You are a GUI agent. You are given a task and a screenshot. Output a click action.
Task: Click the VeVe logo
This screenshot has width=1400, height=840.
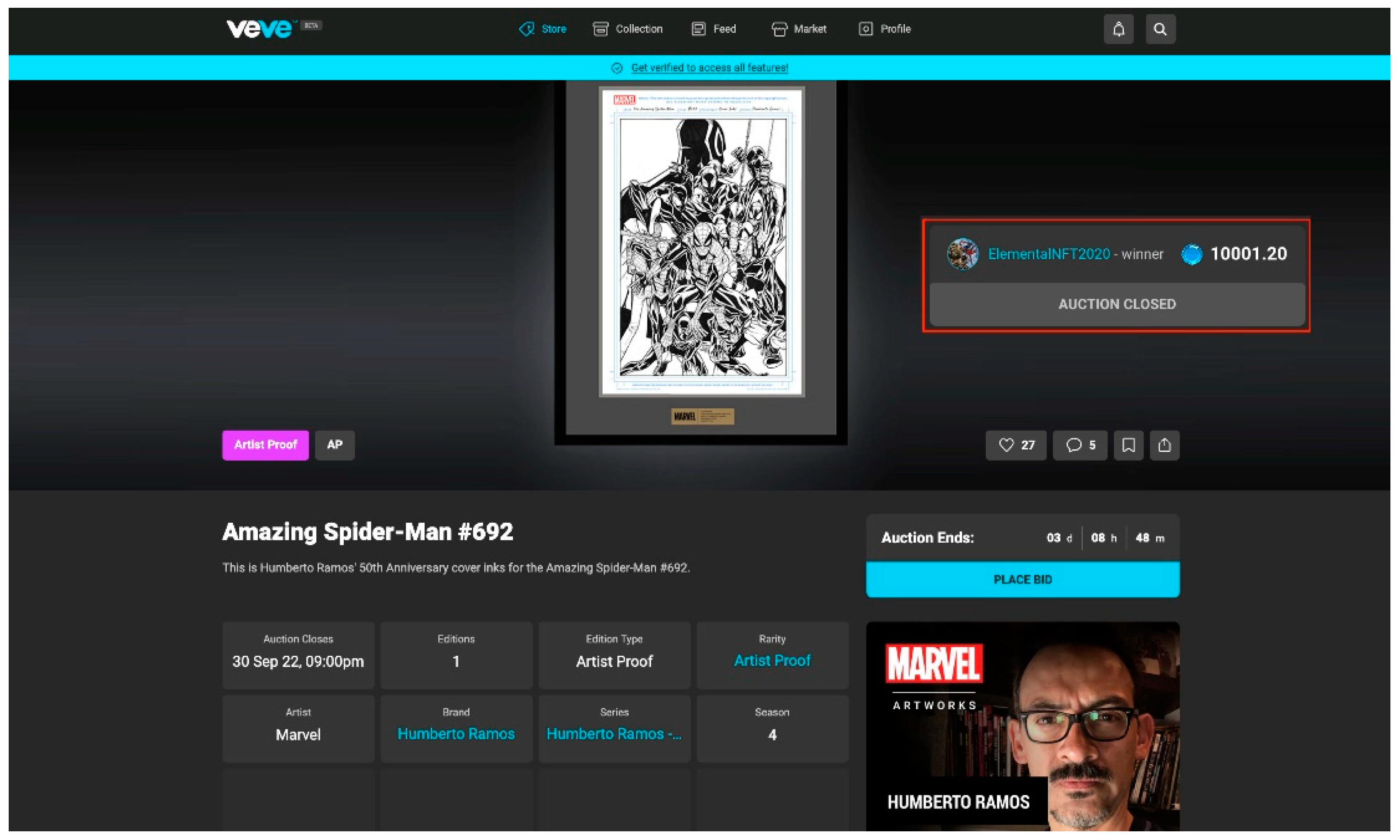[x=259, y=28]
